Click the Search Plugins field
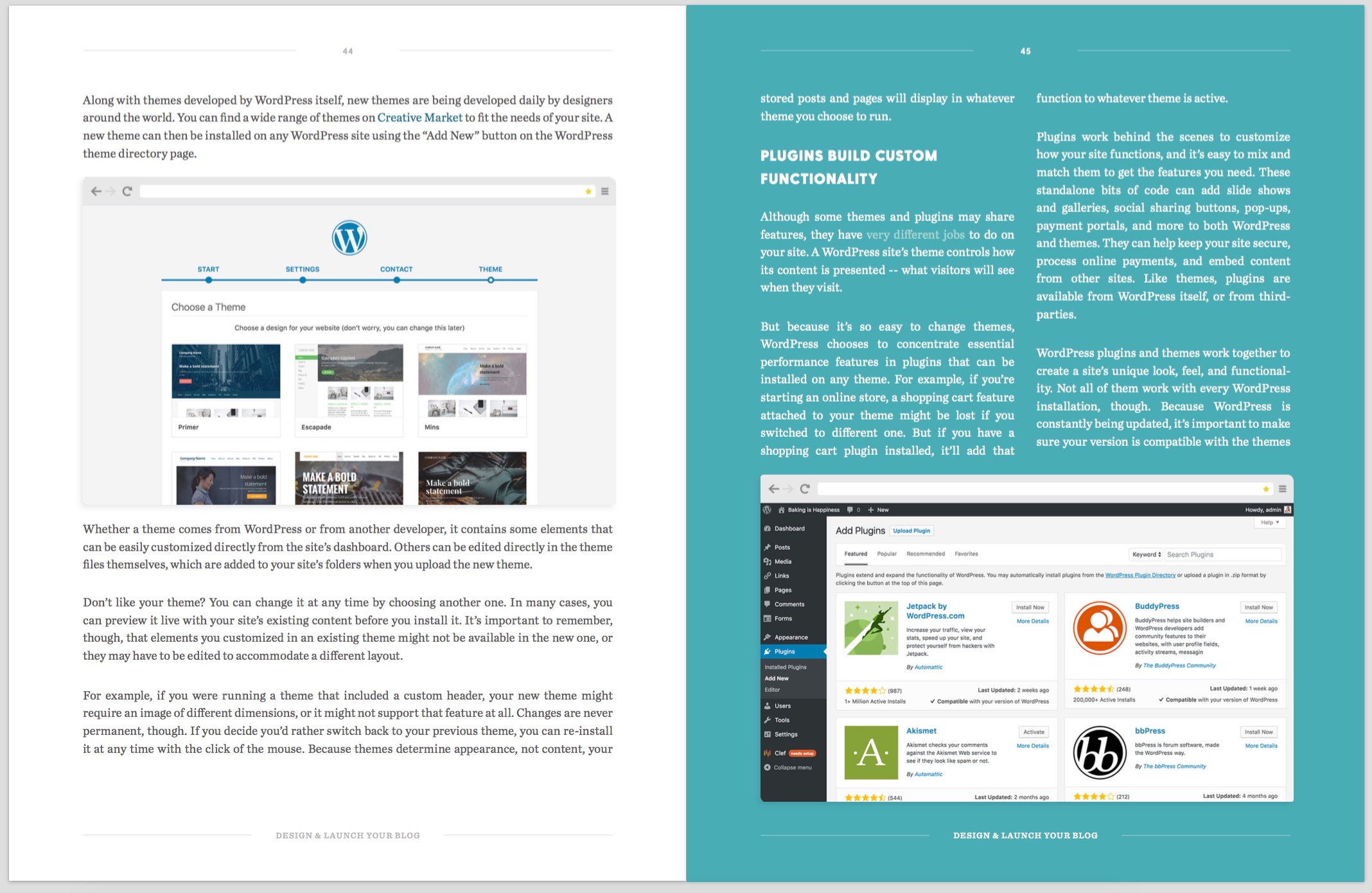Screen dimensions: 1372x893 point(1223,554)
